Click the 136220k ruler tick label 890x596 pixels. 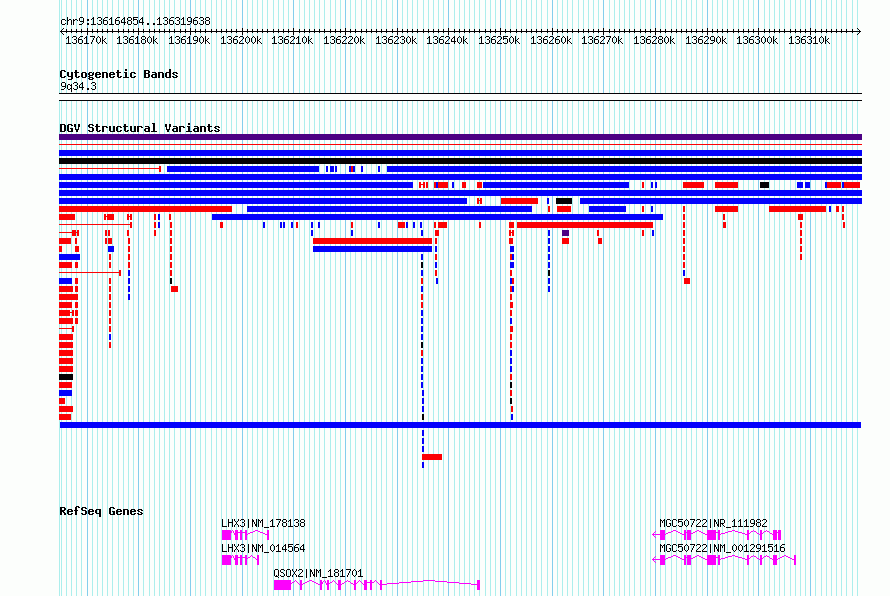[x=344, y=40]
